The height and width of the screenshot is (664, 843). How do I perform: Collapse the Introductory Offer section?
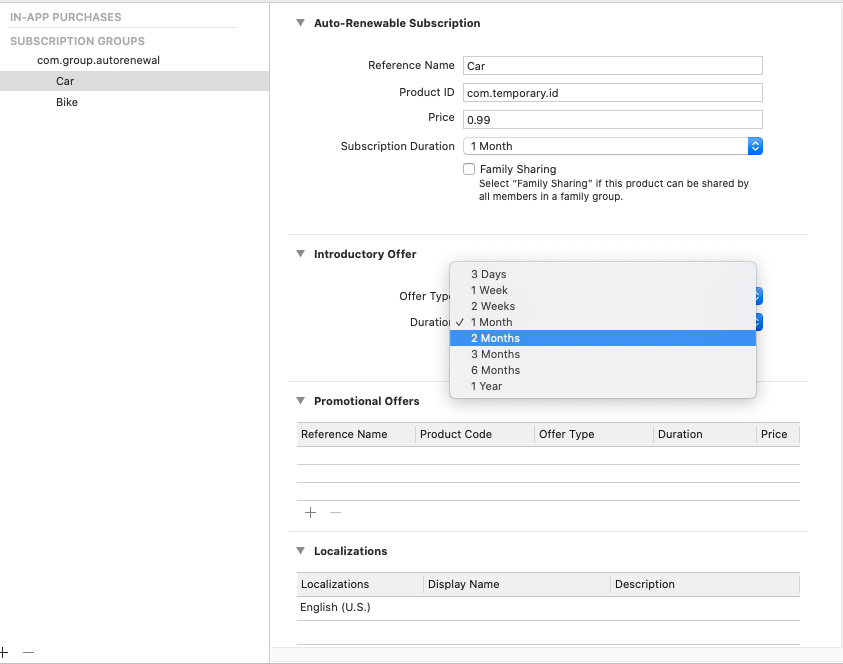[300, 254]
